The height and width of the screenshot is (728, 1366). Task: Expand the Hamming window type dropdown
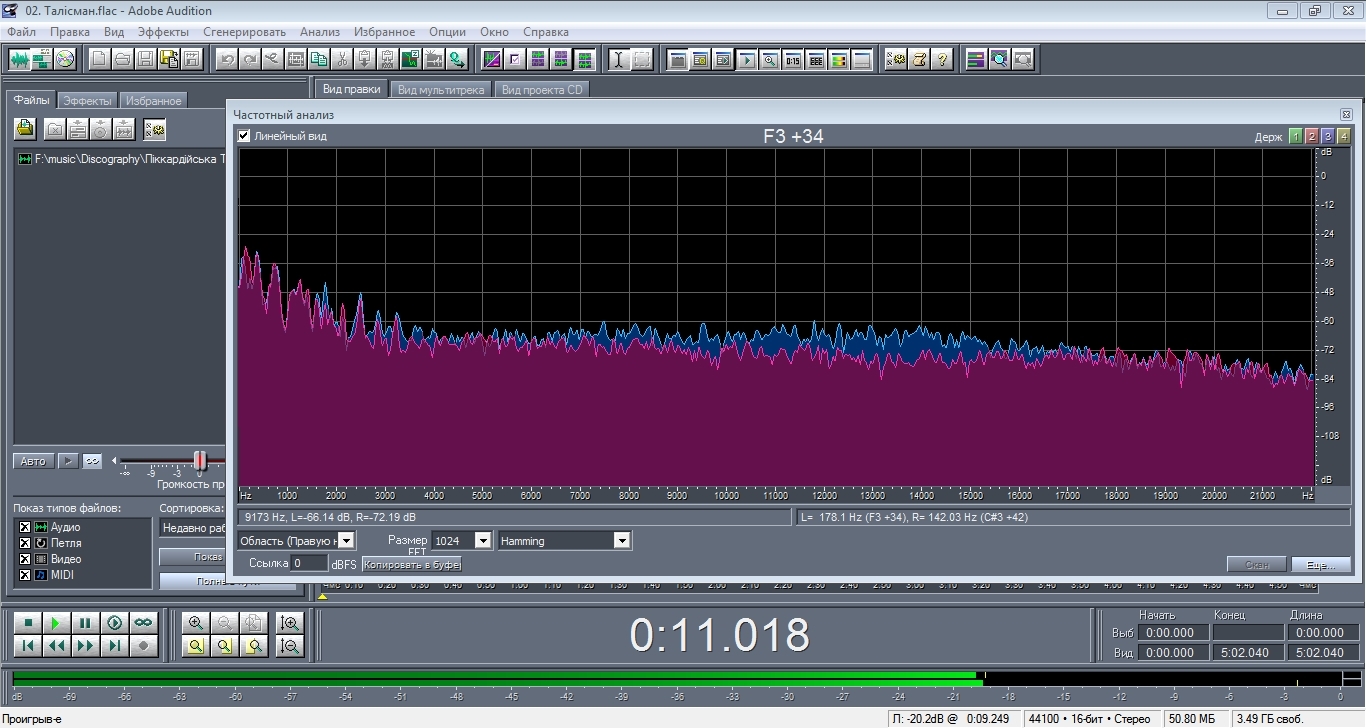click(x=621, y=541)
